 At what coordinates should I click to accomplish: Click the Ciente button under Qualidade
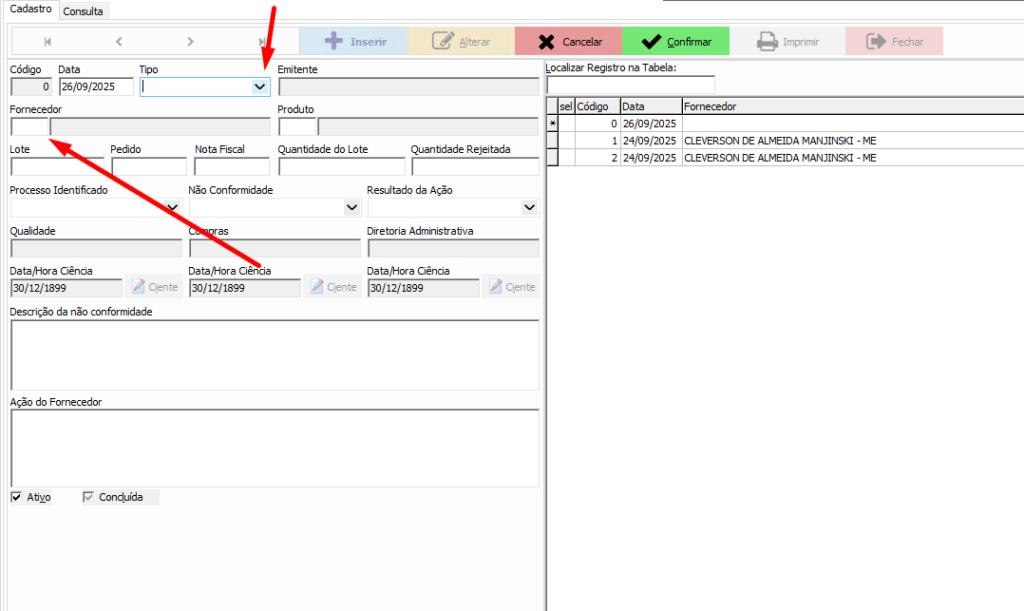(154, 287)
